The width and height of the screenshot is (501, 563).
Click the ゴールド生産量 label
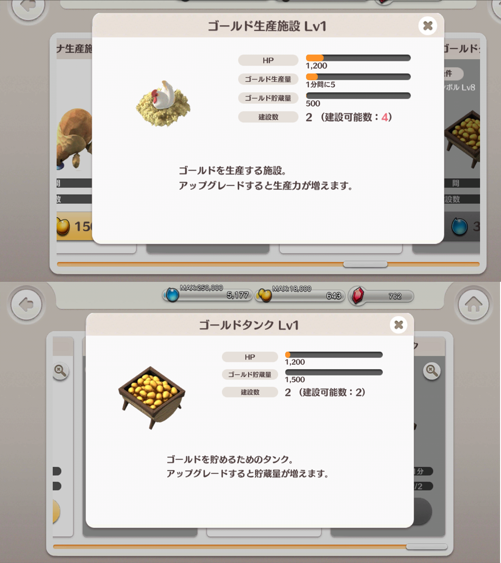[268, 79]
